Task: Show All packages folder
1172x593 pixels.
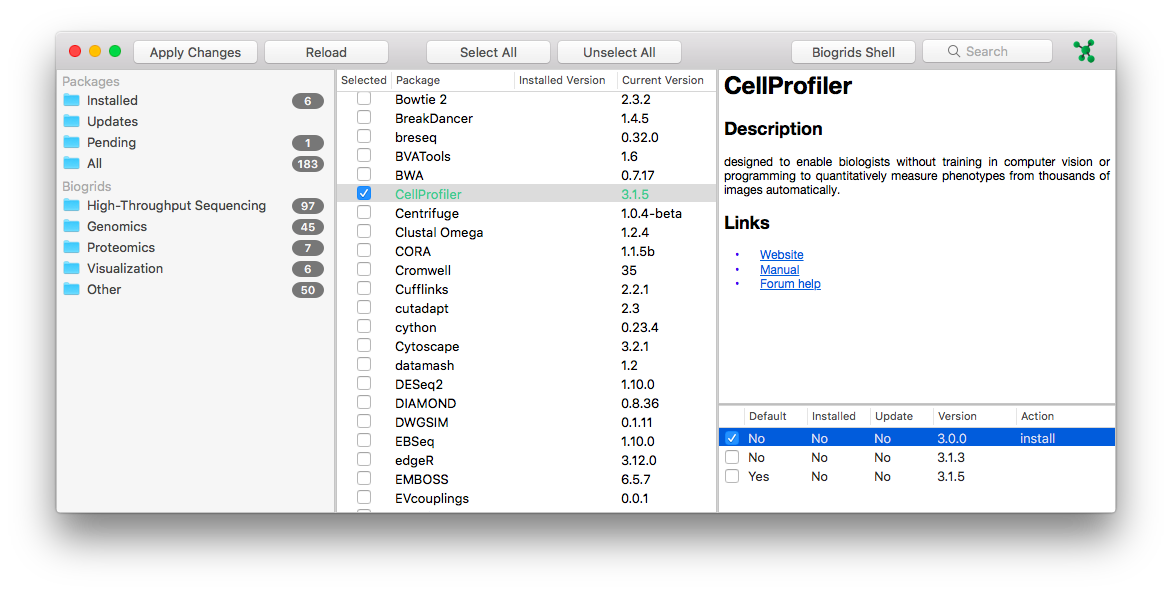Action: pos(93,163)
